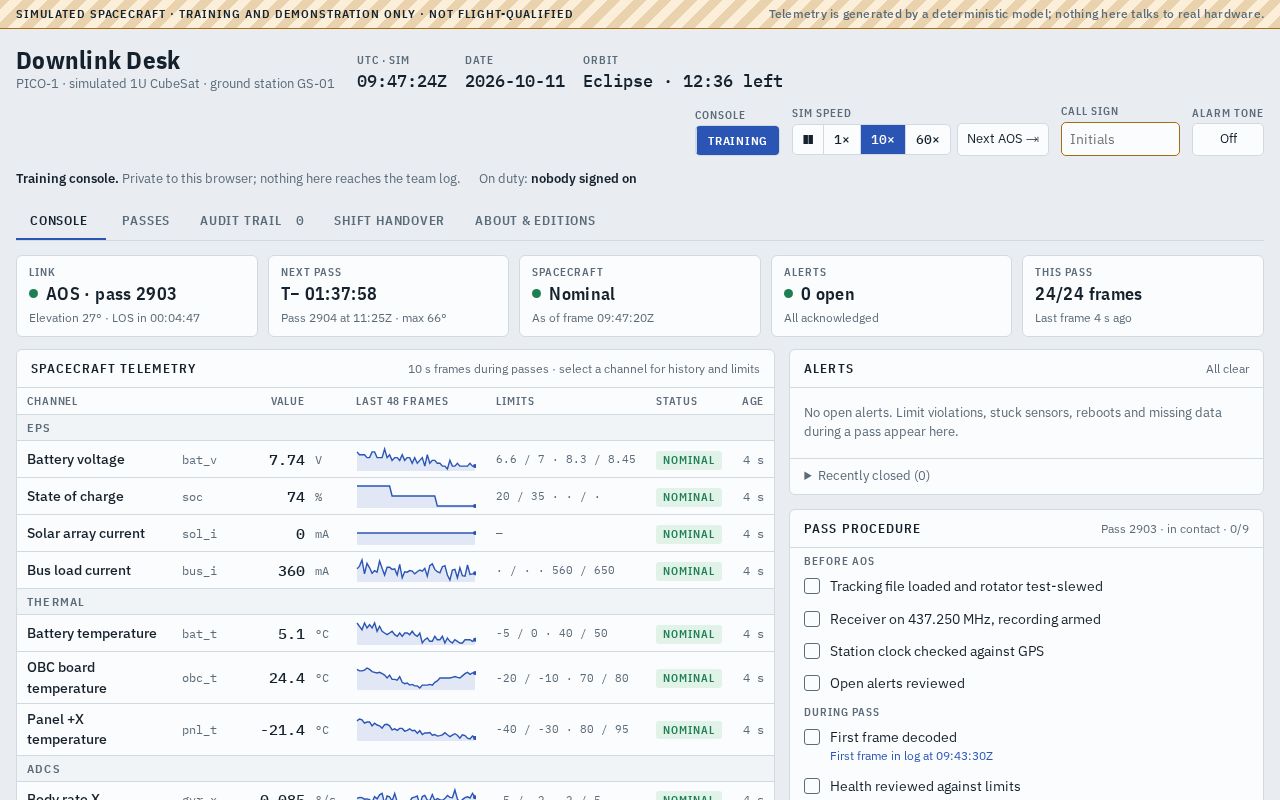Mark 'Open alerts reviewed' as done
The image size is (1280, 800).
coord(812,683)
